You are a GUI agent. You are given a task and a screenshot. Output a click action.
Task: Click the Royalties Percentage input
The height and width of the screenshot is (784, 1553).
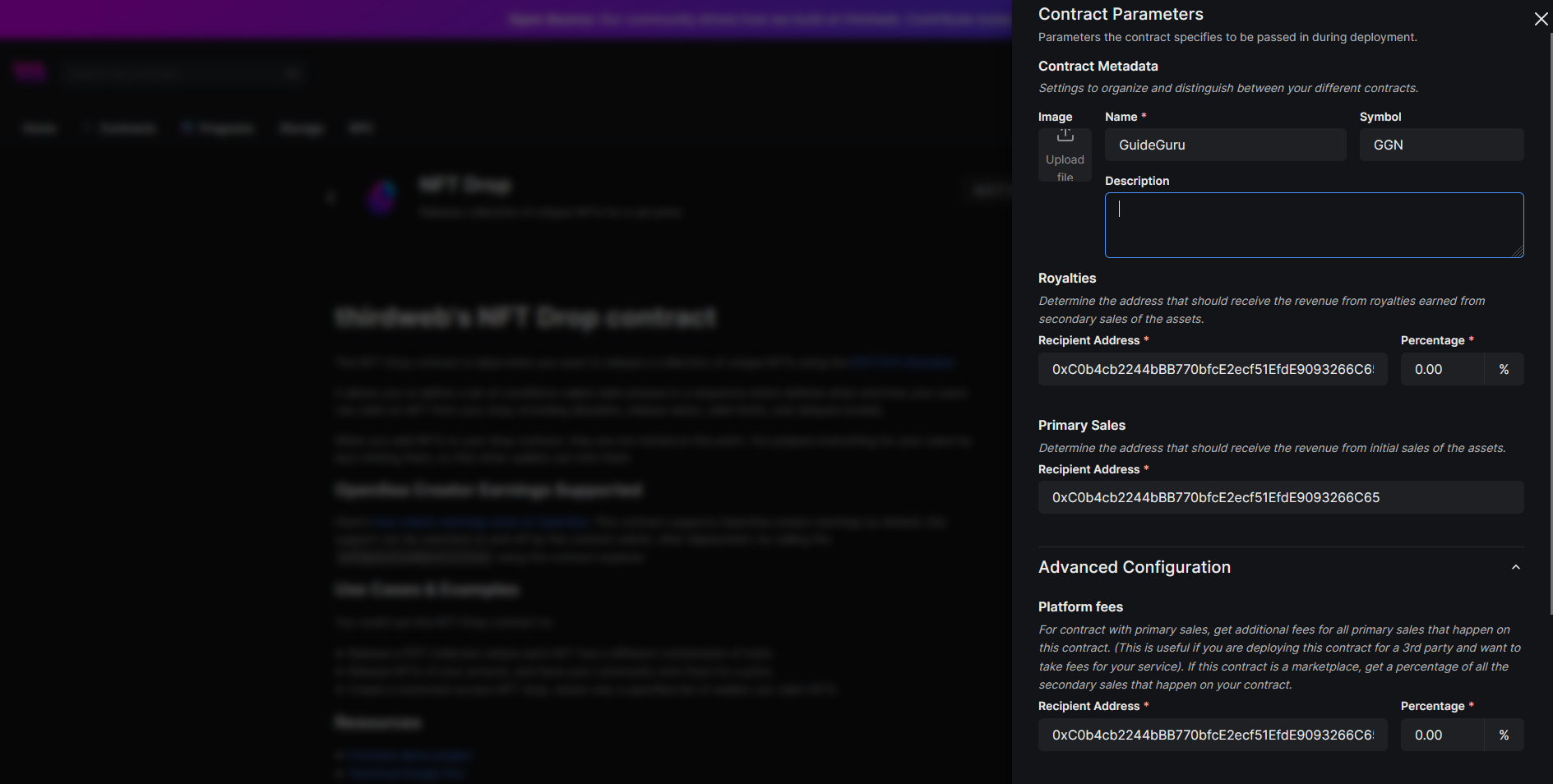pyautogui.click(x=1442, y=370)
